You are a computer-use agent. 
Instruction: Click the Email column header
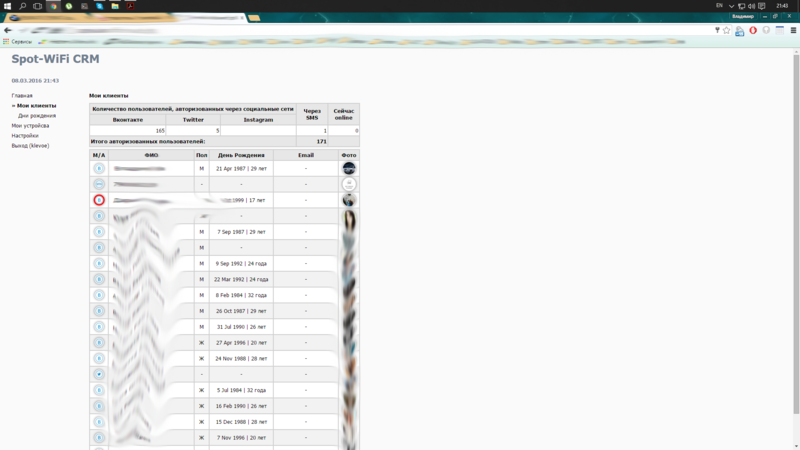[x=306, y=155]
